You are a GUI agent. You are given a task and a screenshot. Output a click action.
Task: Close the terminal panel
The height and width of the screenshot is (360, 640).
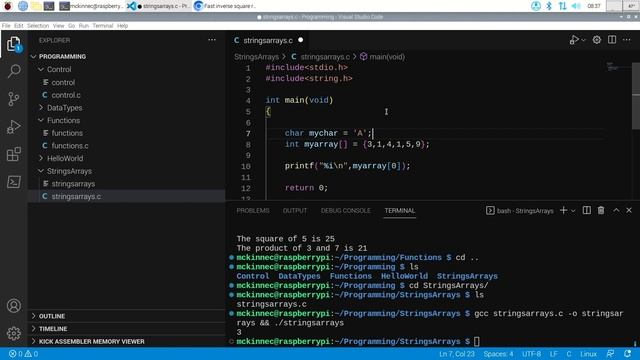pos(629,210)
